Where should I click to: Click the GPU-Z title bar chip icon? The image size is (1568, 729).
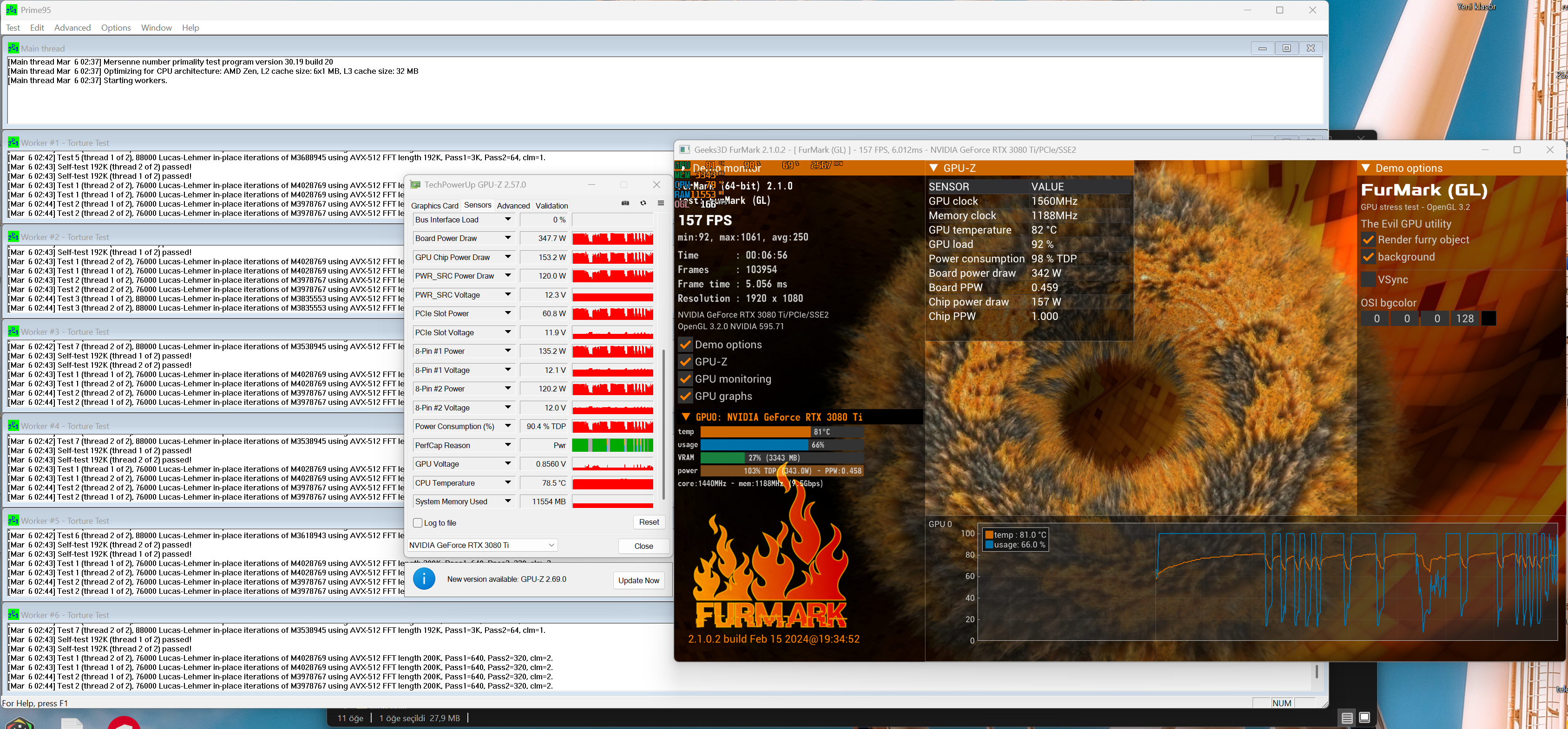415,184
